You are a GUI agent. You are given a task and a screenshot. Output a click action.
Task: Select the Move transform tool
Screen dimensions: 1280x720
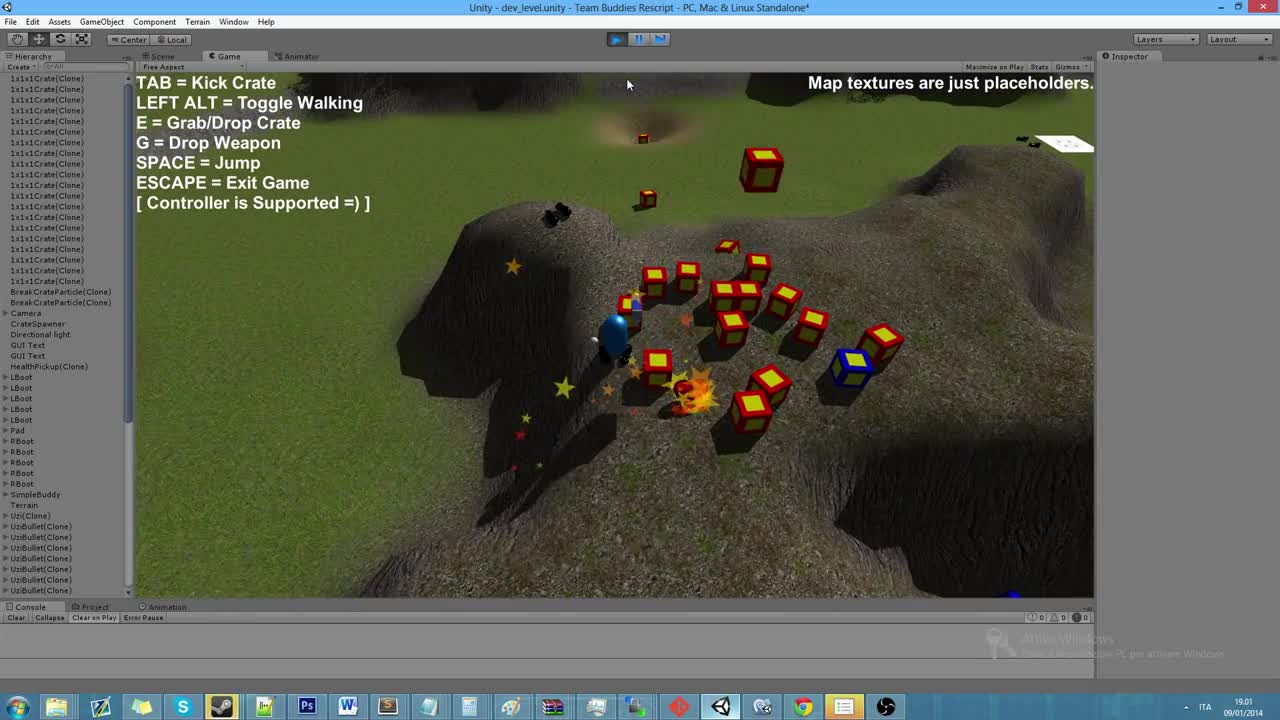click(x=38, y=39)
